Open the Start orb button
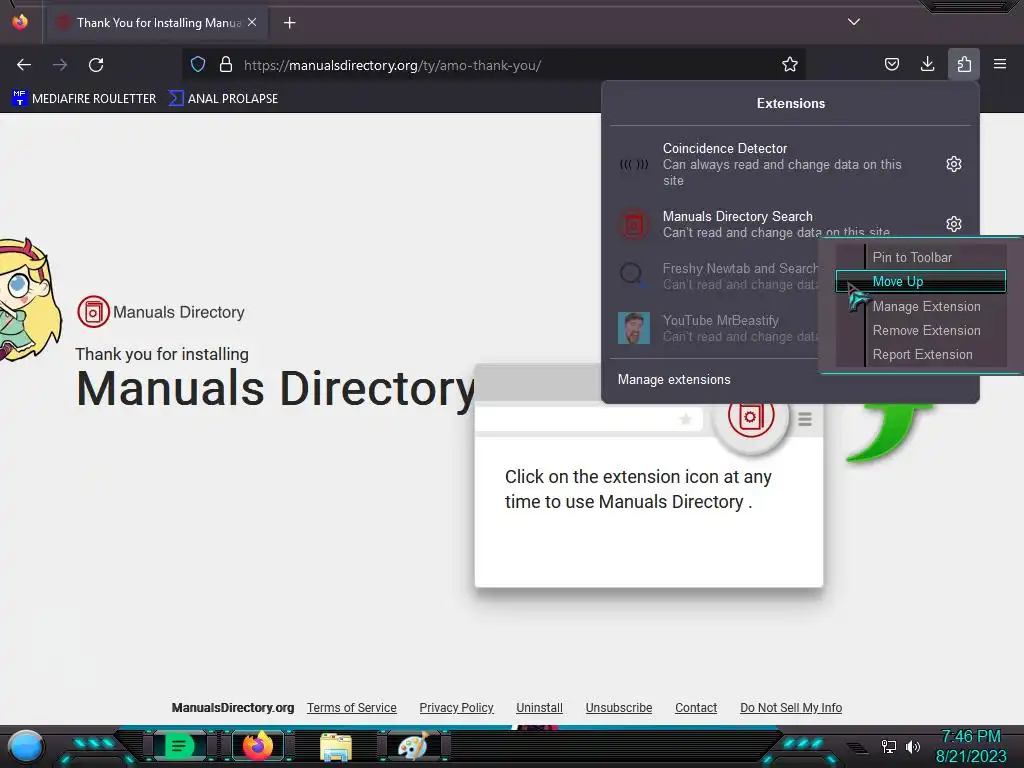 click(x=25, y=746)
